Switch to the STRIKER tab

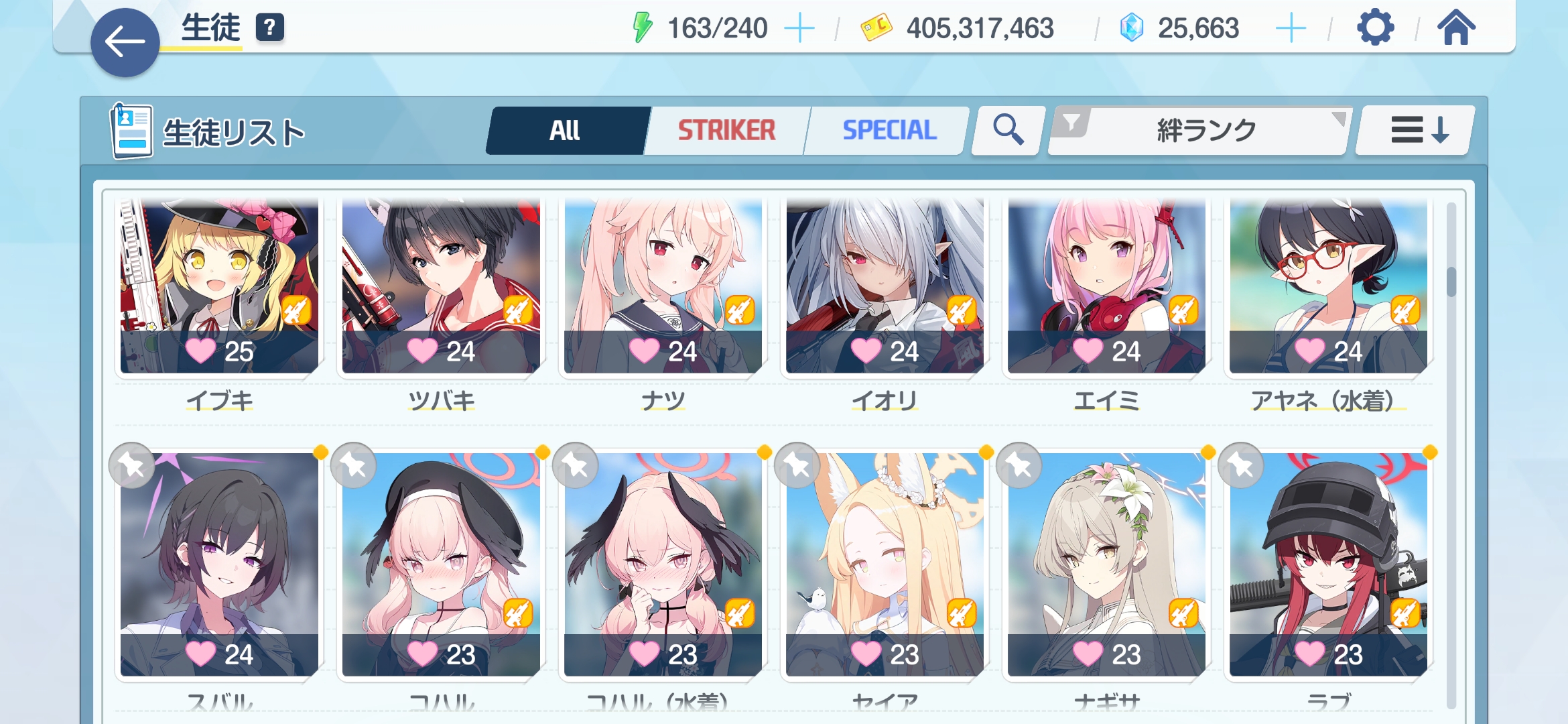pos(726,130)
